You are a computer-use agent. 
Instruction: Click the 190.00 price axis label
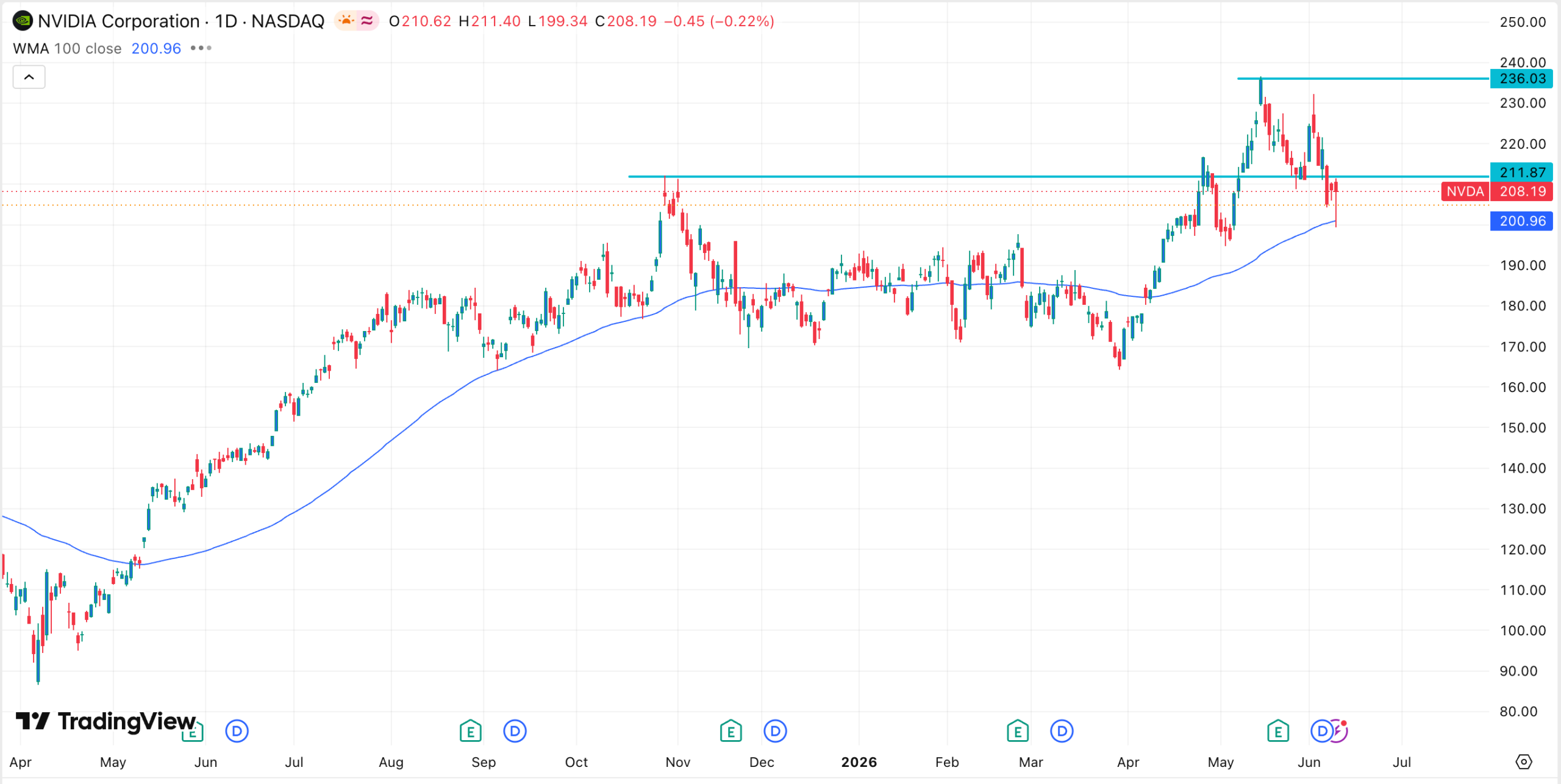pyautogui.click(x=1523, y=265)
